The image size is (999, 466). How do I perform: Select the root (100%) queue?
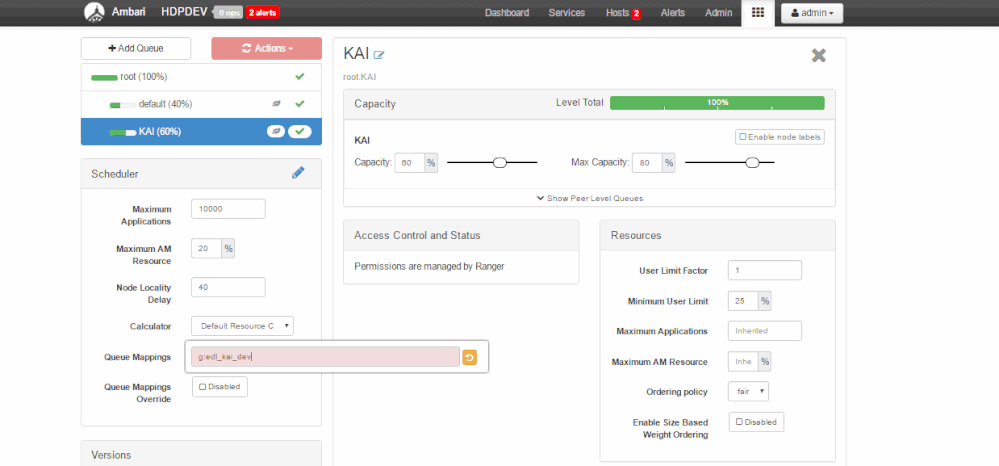pyautogui.click(x=201, y=76)
